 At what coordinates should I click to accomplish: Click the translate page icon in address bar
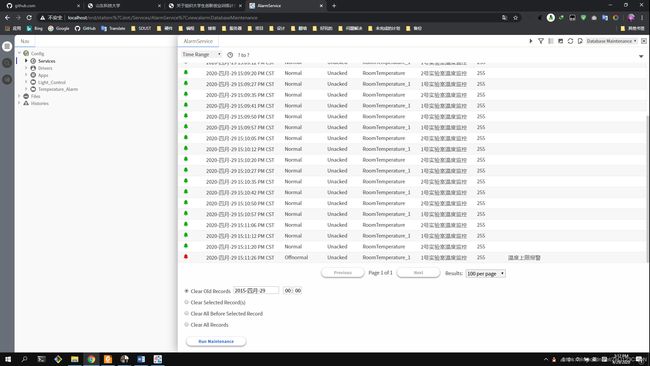(504, 18)
